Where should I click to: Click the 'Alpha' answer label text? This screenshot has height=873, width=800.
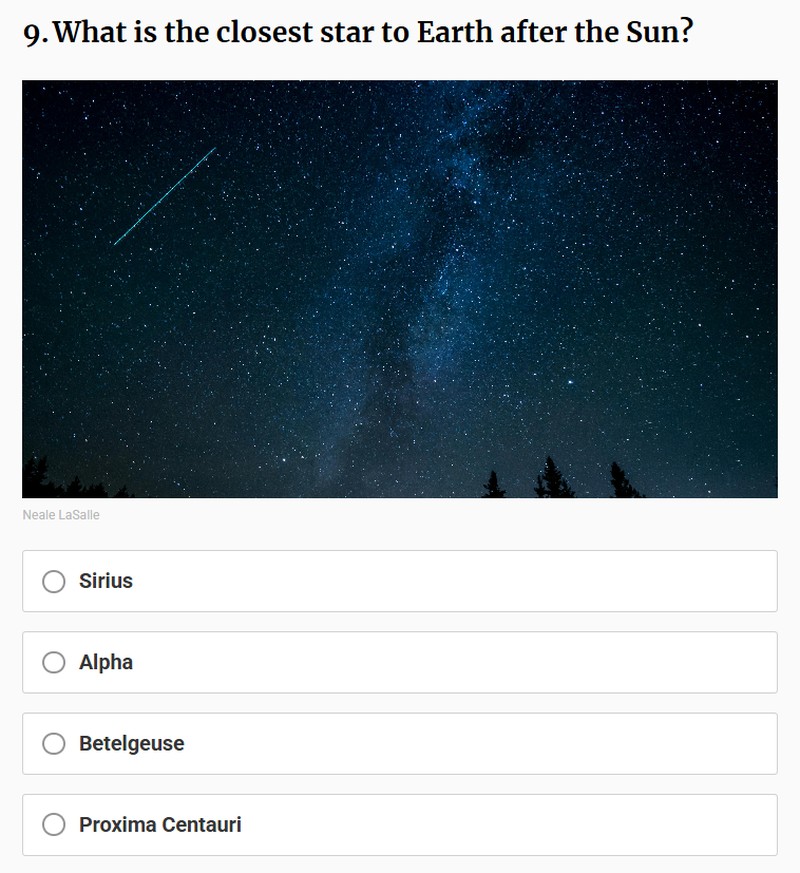point(106,662)
